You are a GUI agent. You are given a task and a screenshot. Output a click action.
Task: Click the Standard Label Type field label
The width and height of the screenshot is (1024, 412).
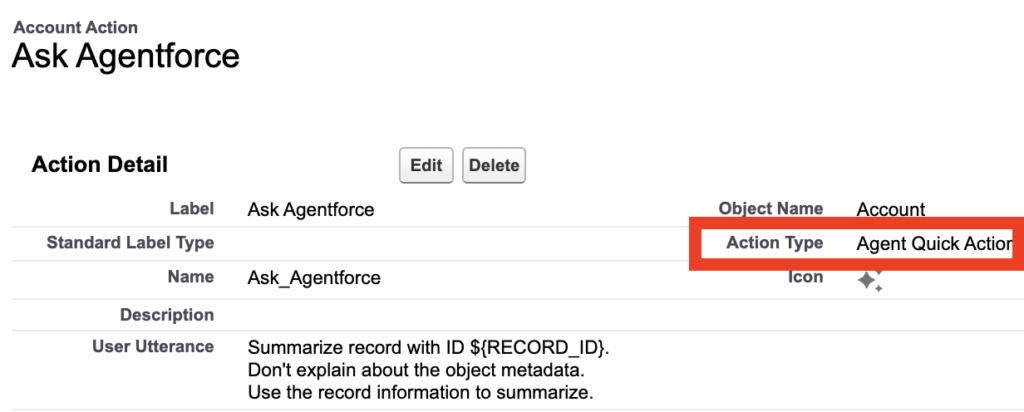130,243
